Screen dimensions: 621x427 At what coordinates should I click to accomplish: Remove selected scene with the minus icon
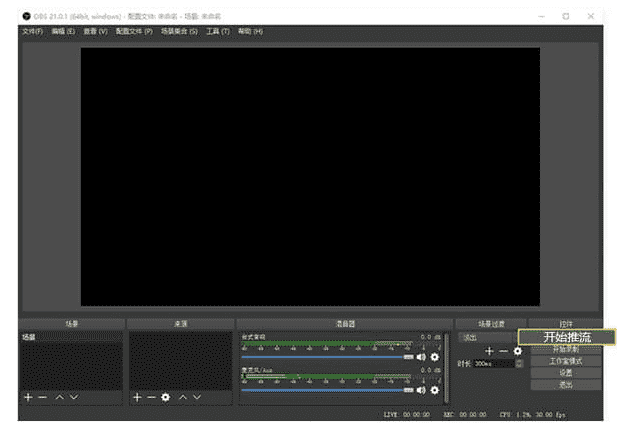coord(42,397)
